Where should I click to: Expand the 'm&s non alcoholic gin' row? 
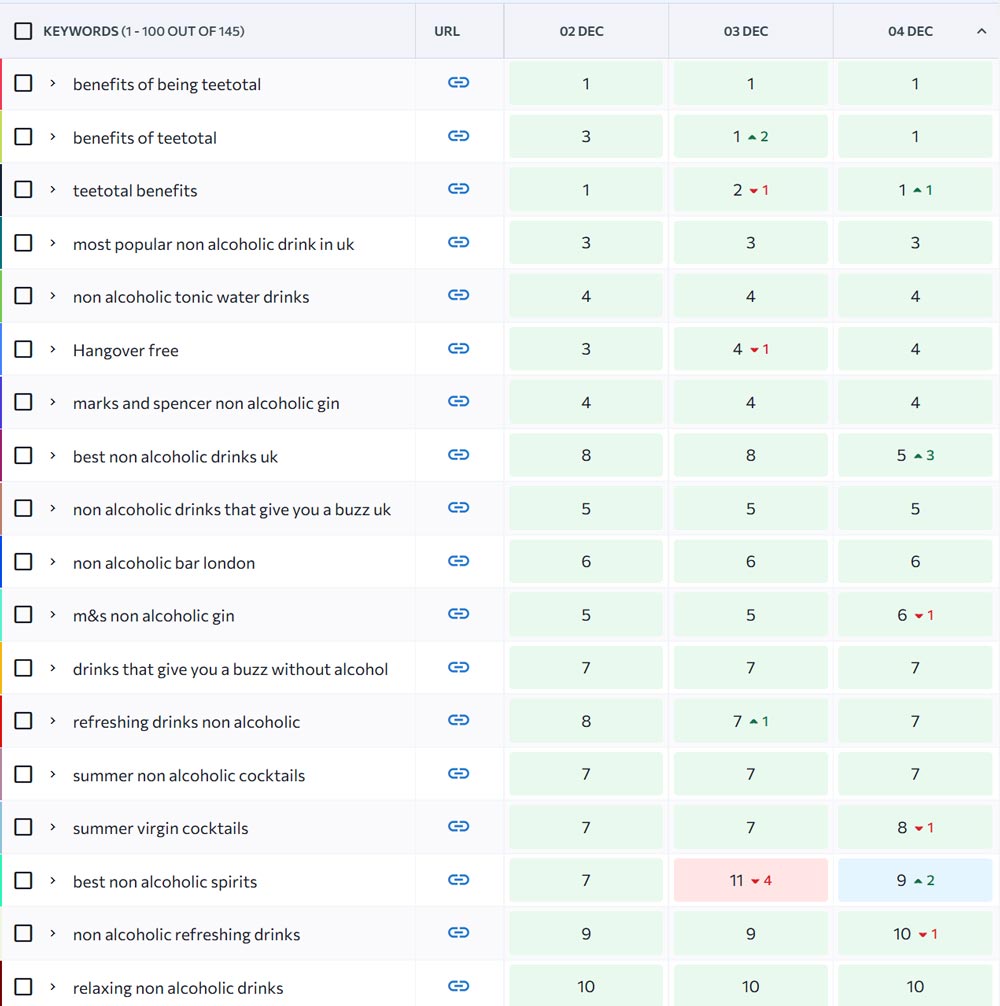(x=53, y=615)
